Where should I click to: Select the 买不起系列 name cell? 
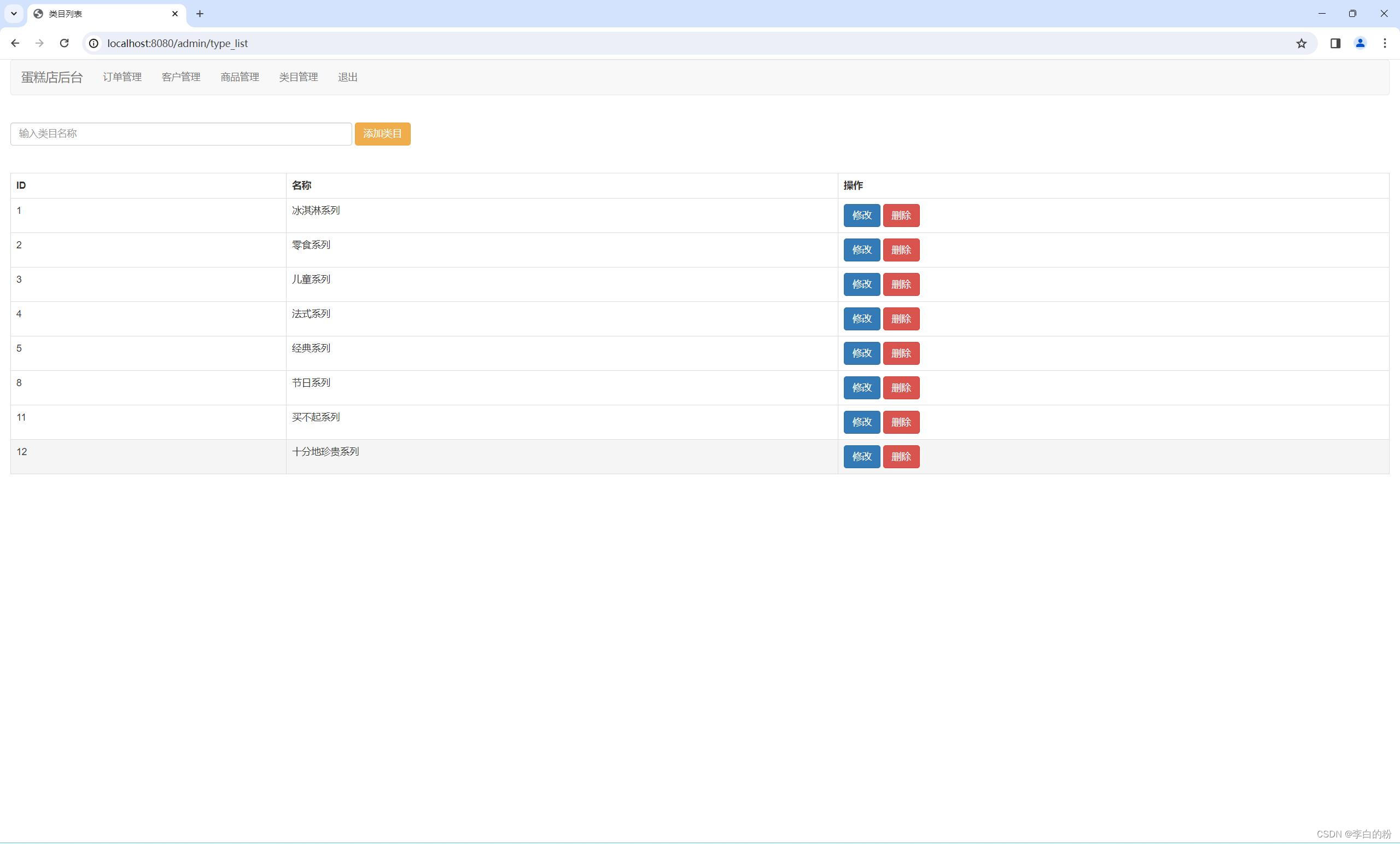562,422
